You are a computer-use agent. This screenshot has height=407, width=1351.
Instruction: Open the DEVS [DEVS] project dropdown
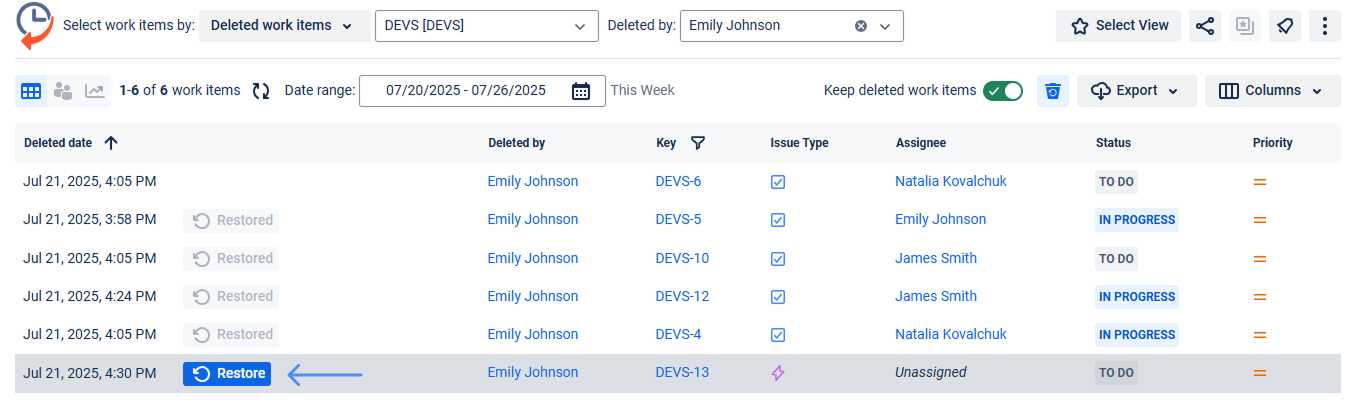click(x=486, y=26)
